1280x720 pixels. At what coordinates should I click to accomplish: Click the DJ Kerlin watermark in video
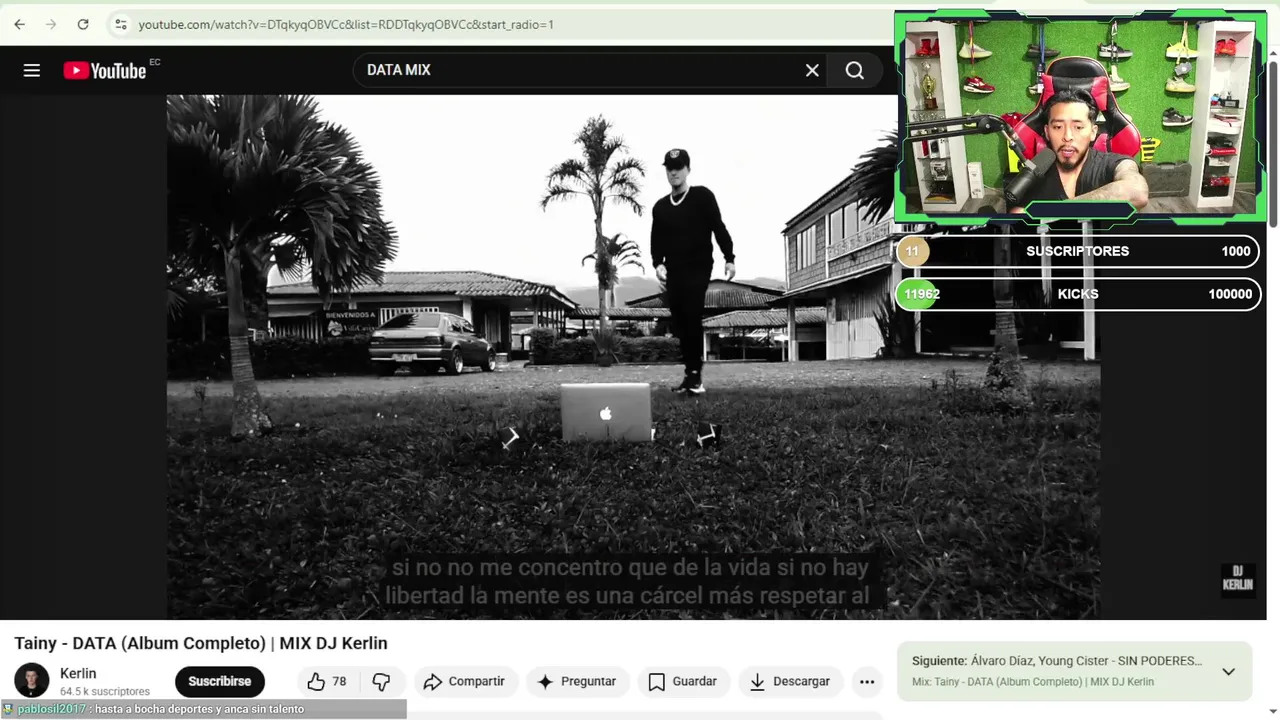click(1237, 578)
